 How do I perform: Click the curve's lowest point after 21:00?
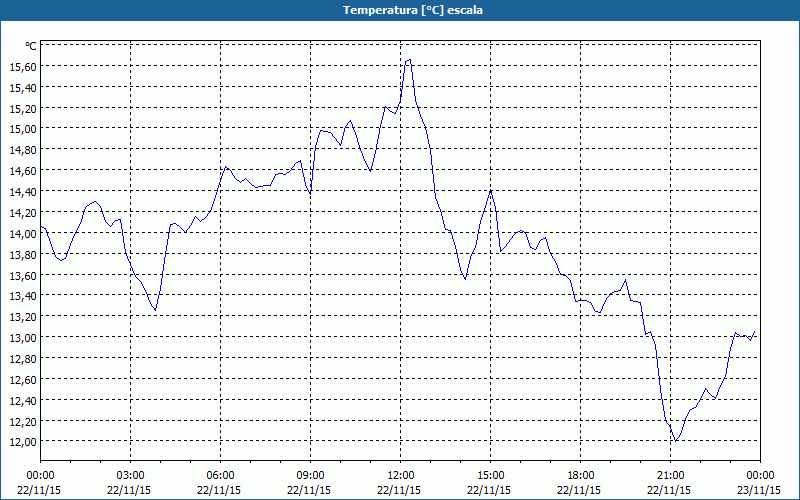(x=676, y=441)
